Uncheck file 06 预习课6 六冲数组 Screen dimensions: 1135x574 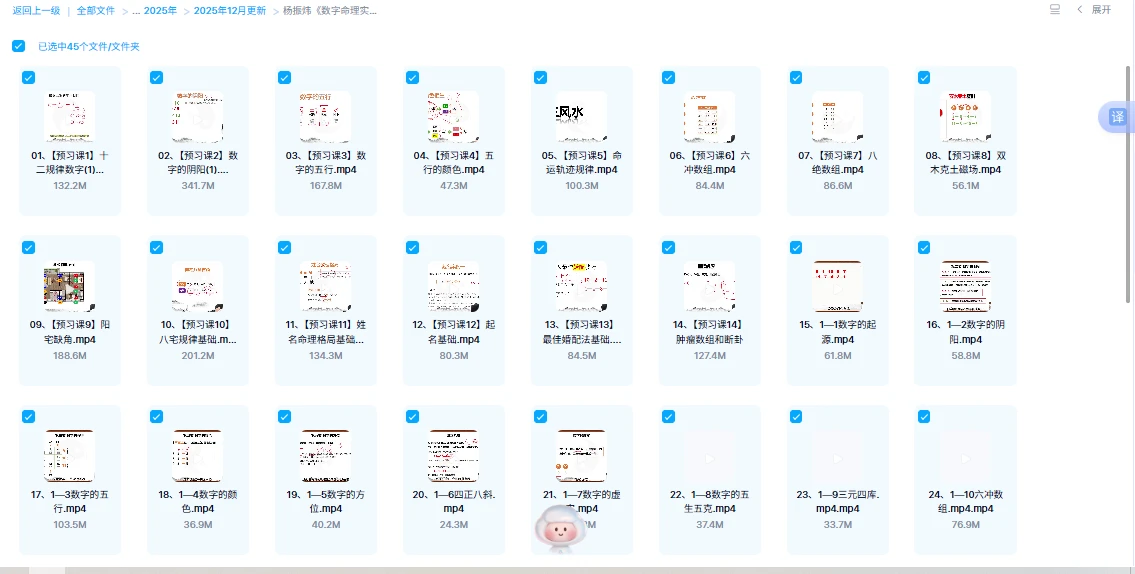pos(668,77)
